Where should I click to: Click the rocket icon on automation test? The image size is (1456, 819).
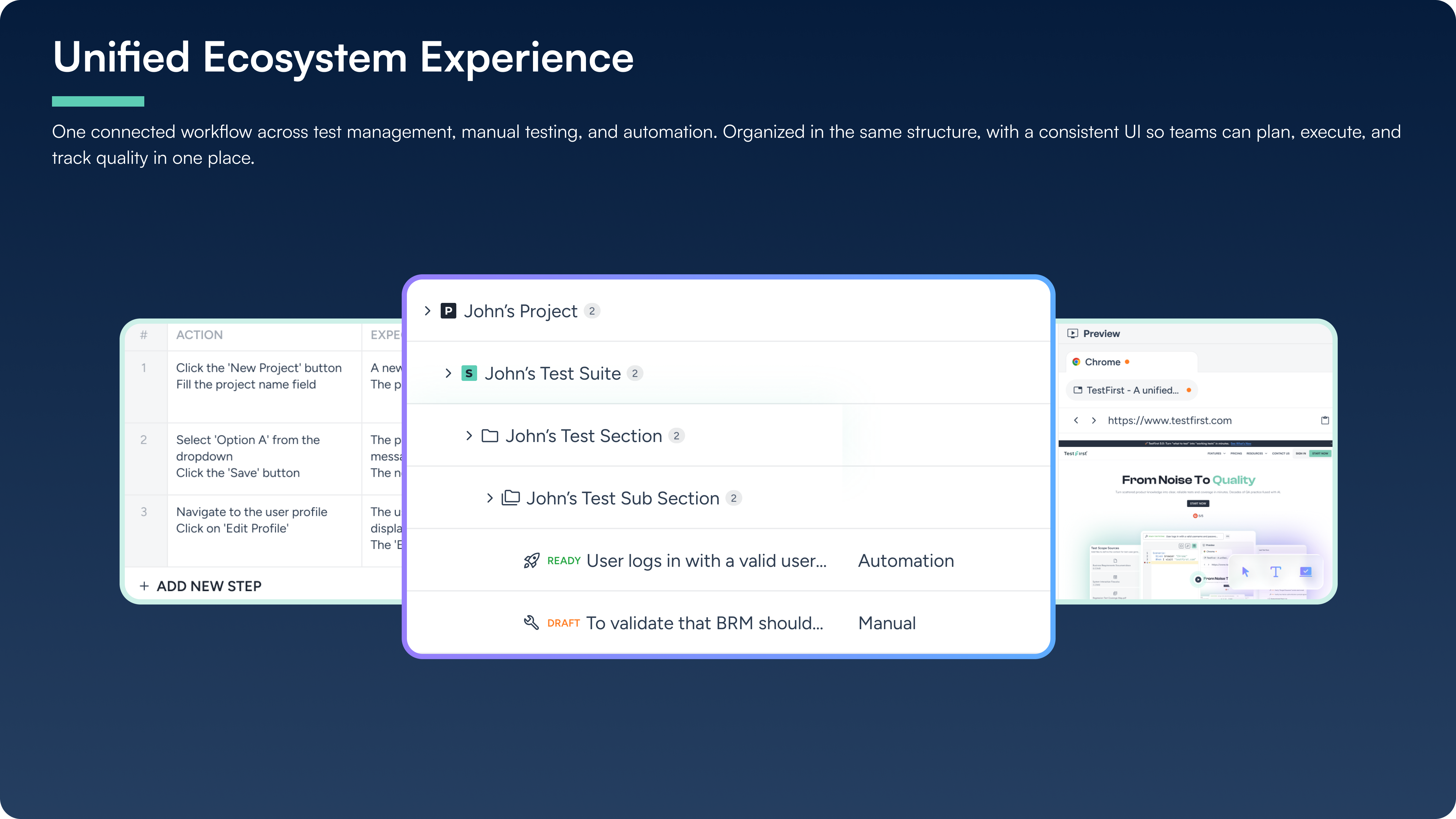click(531, 561)
